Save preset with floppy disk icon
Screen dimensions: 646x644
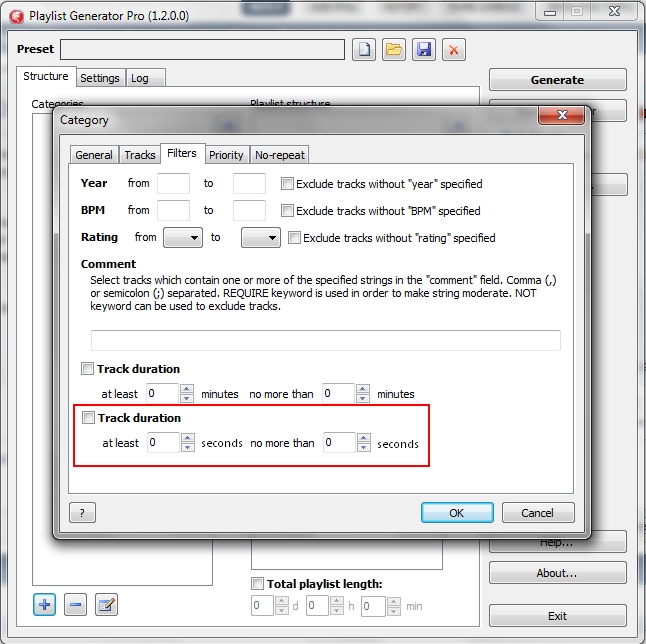coord(424,50)
